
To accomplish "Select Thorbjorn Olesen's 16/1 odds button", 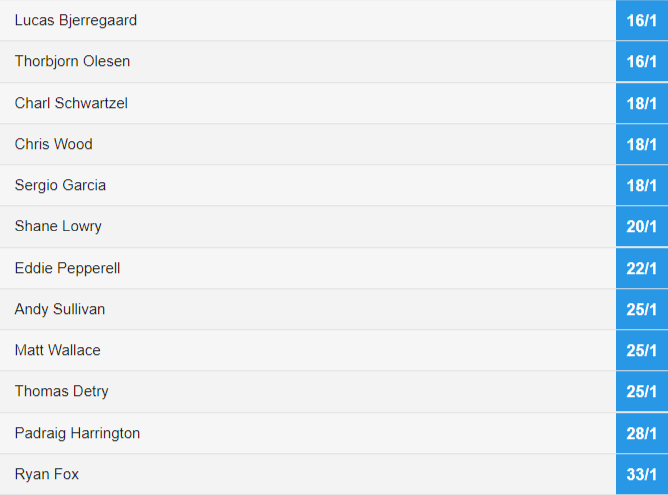I will click(x=642, y=61).
